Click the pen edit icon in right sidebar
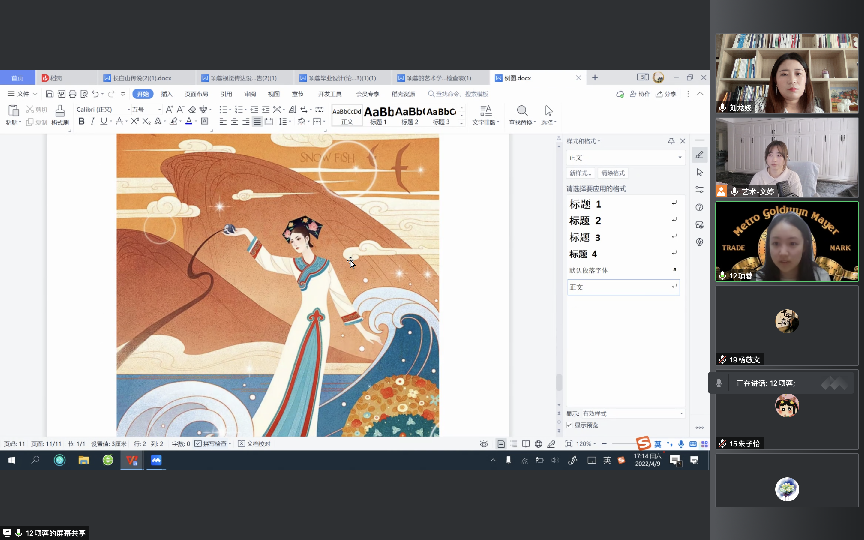Screen dimensions: 864x540 pos(699,155)
